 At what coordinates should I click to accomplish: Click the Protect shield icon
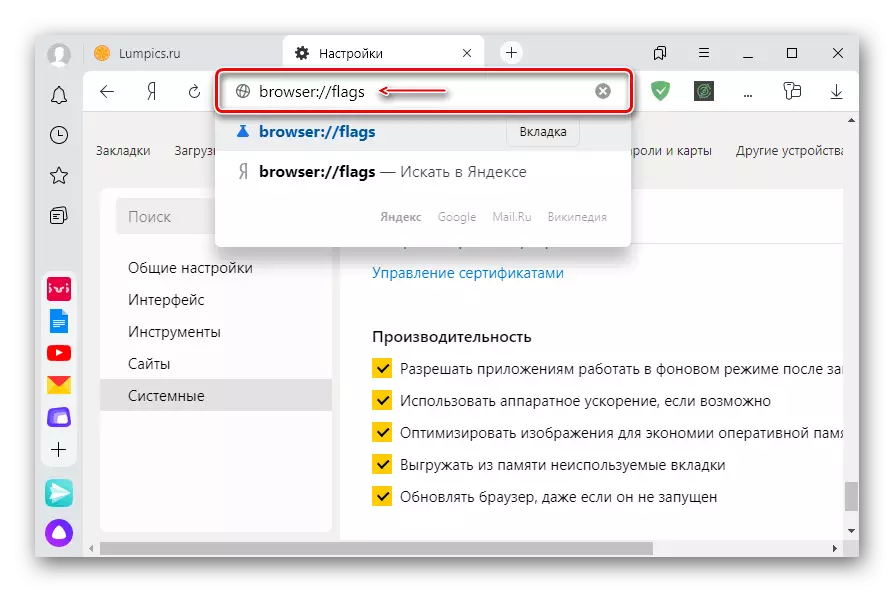[660, 91]
